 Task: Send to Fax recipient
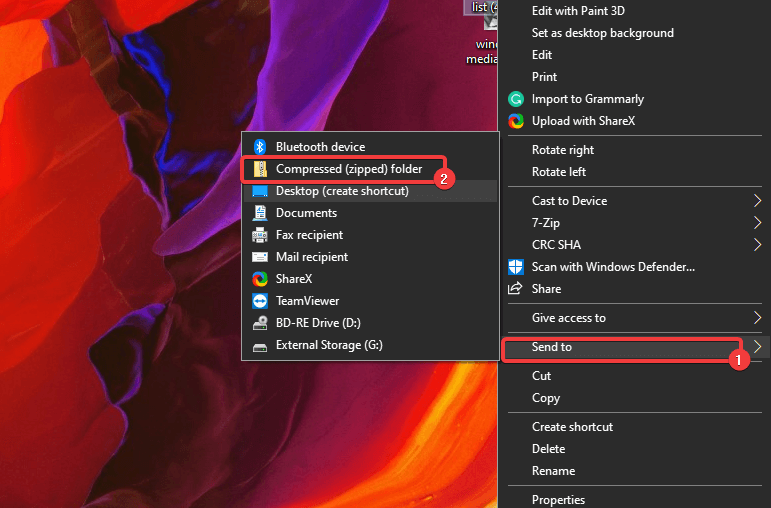click(370, 235)
